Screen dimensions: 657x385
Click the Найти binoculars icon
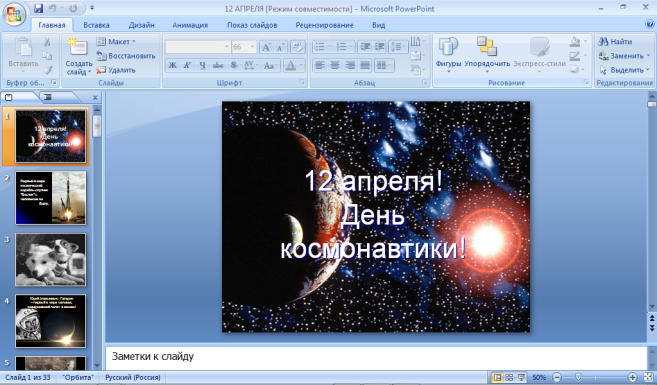tap(603, 41)
